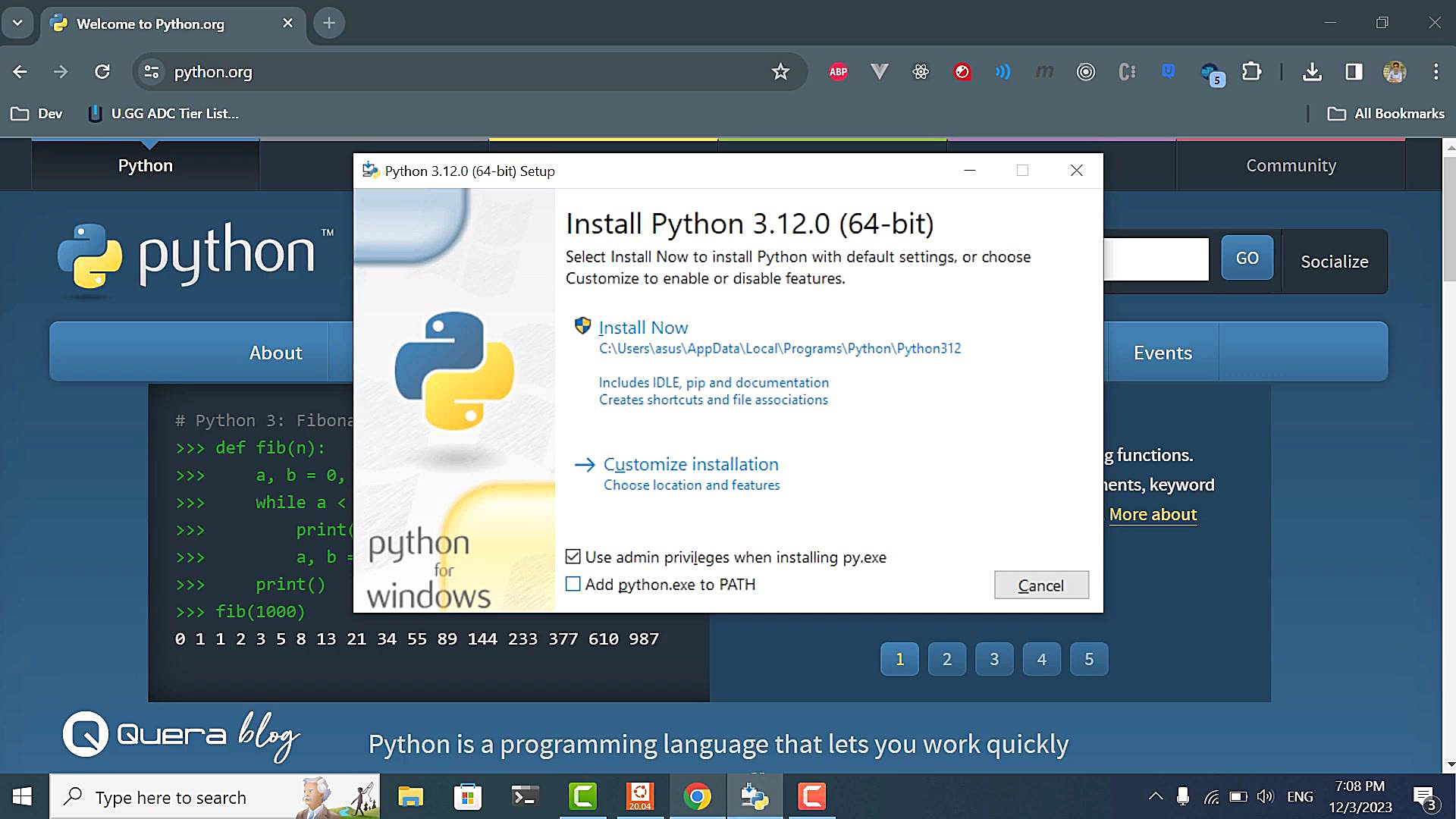Click the Chrome forward arrow
This screenshot has width=1456, height=819.
(61, 72)
